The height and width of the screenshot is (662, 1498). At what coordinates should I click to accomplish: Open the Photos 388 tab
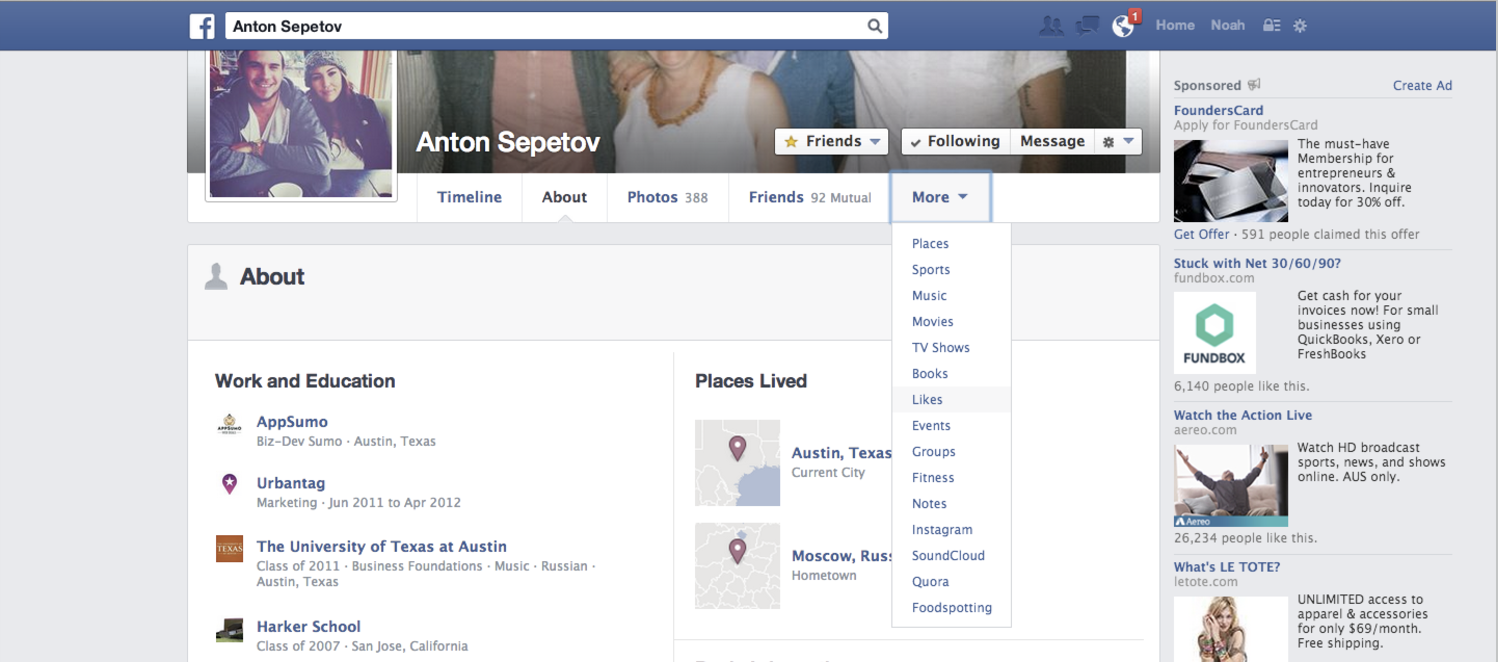click(667, 197)
